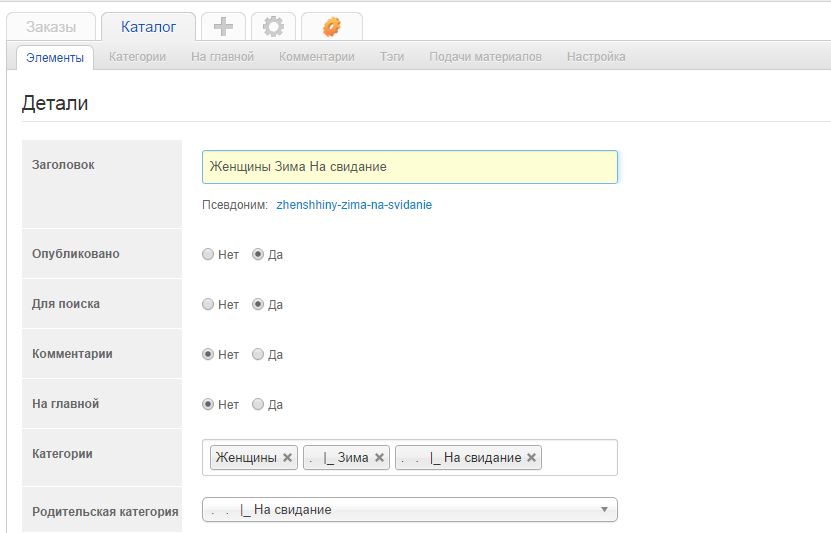Open the plus icon tab

click(223, 26)
